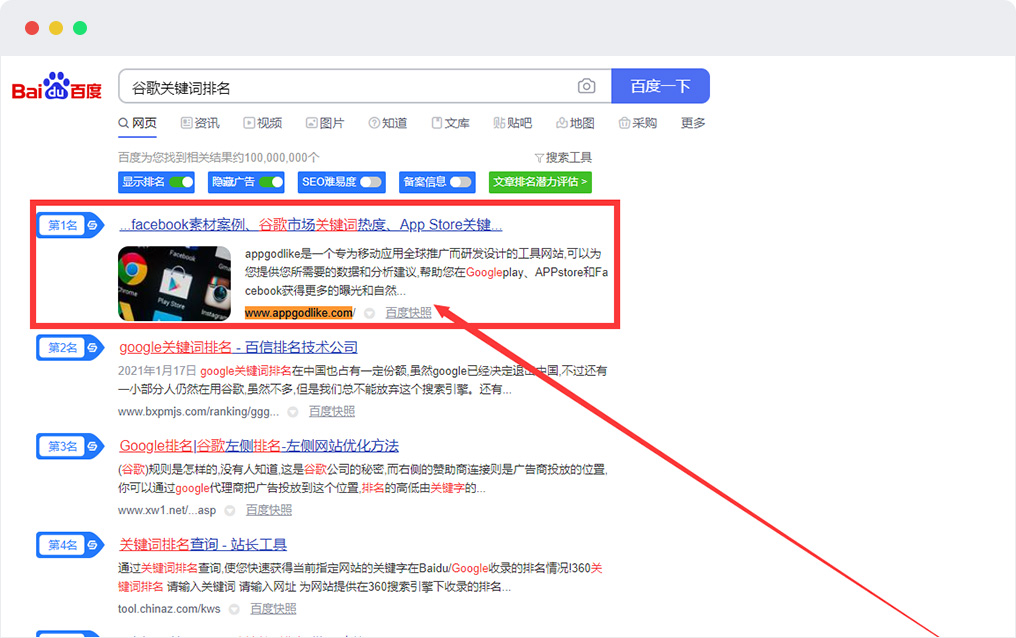Open 百度快照 for bxpmjs result

pos(332,411)
